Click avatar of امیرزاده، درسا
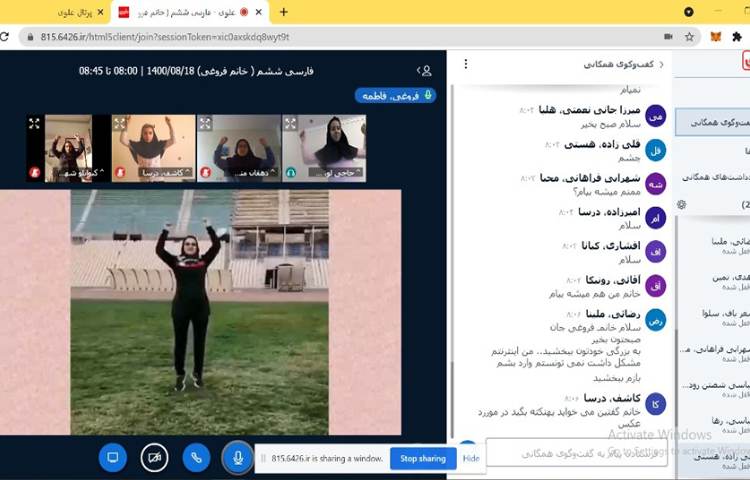This screenshot has width=750, height=480. [655, 218]
